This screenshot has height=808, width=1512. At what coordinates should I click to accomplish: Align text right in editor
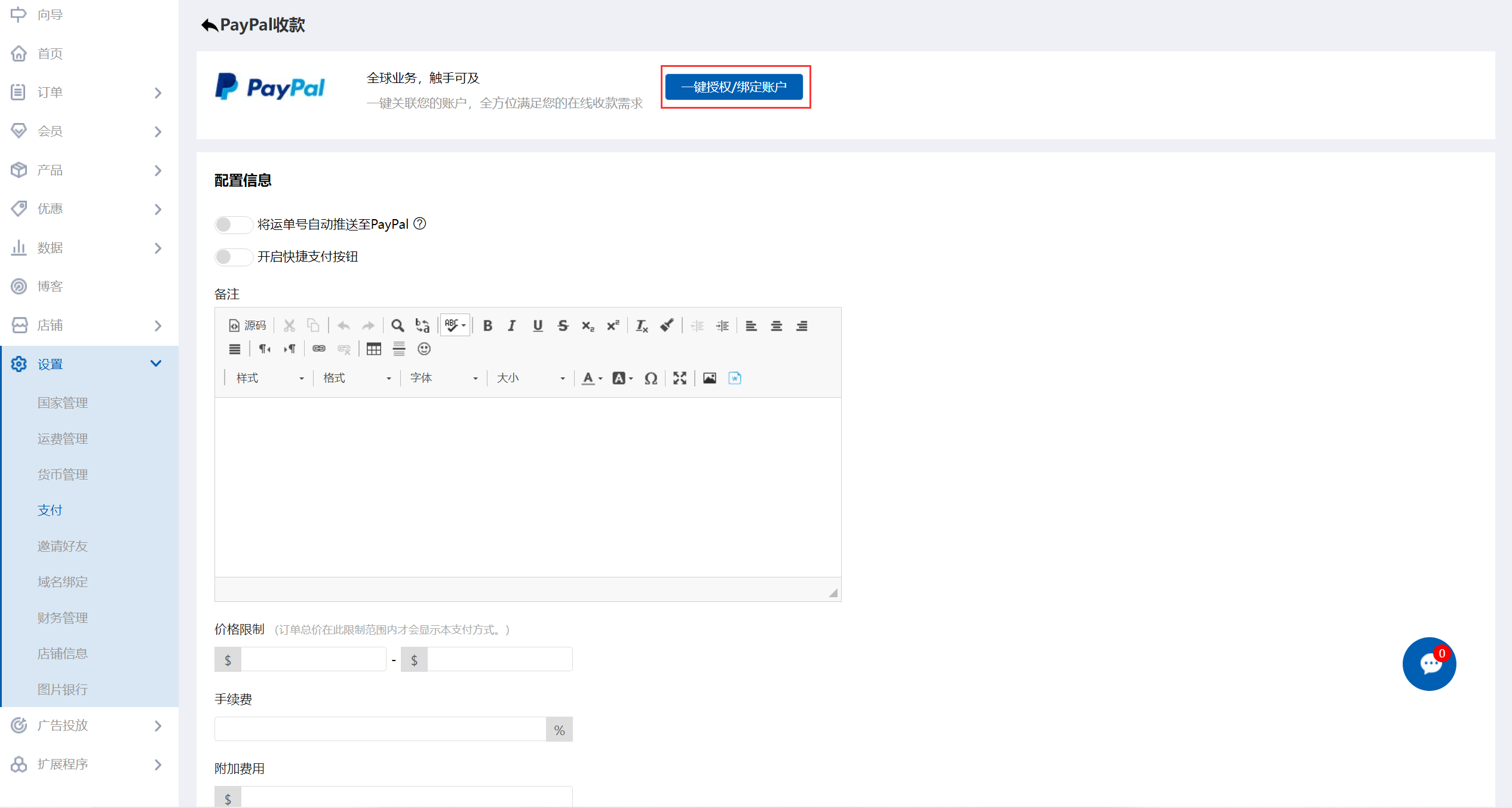(x=802, y=325)
